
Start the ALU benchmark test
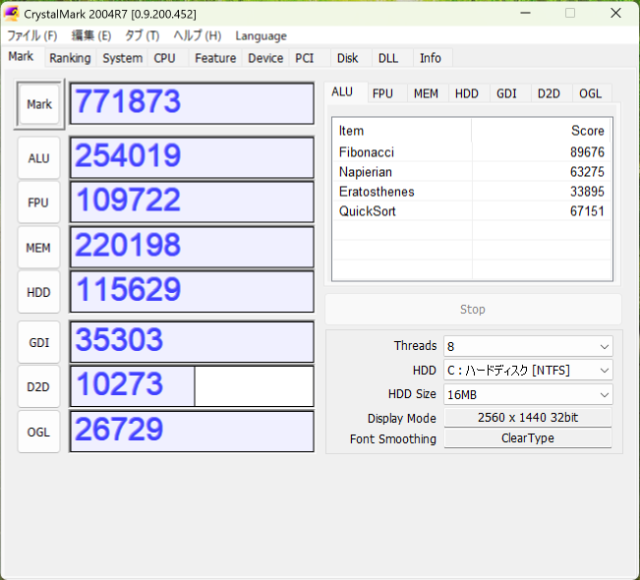coord(39,158)
